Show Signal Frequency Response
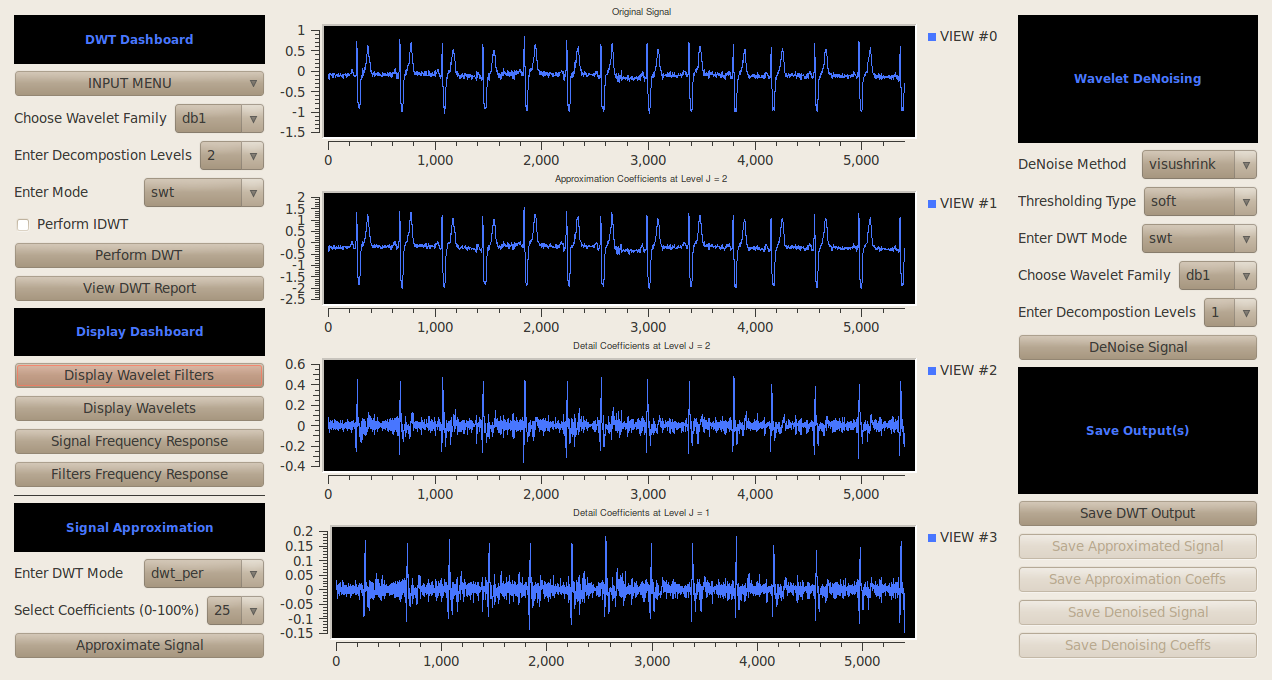Viewport: 1272px width, 680px height. (x=139, y=442)
